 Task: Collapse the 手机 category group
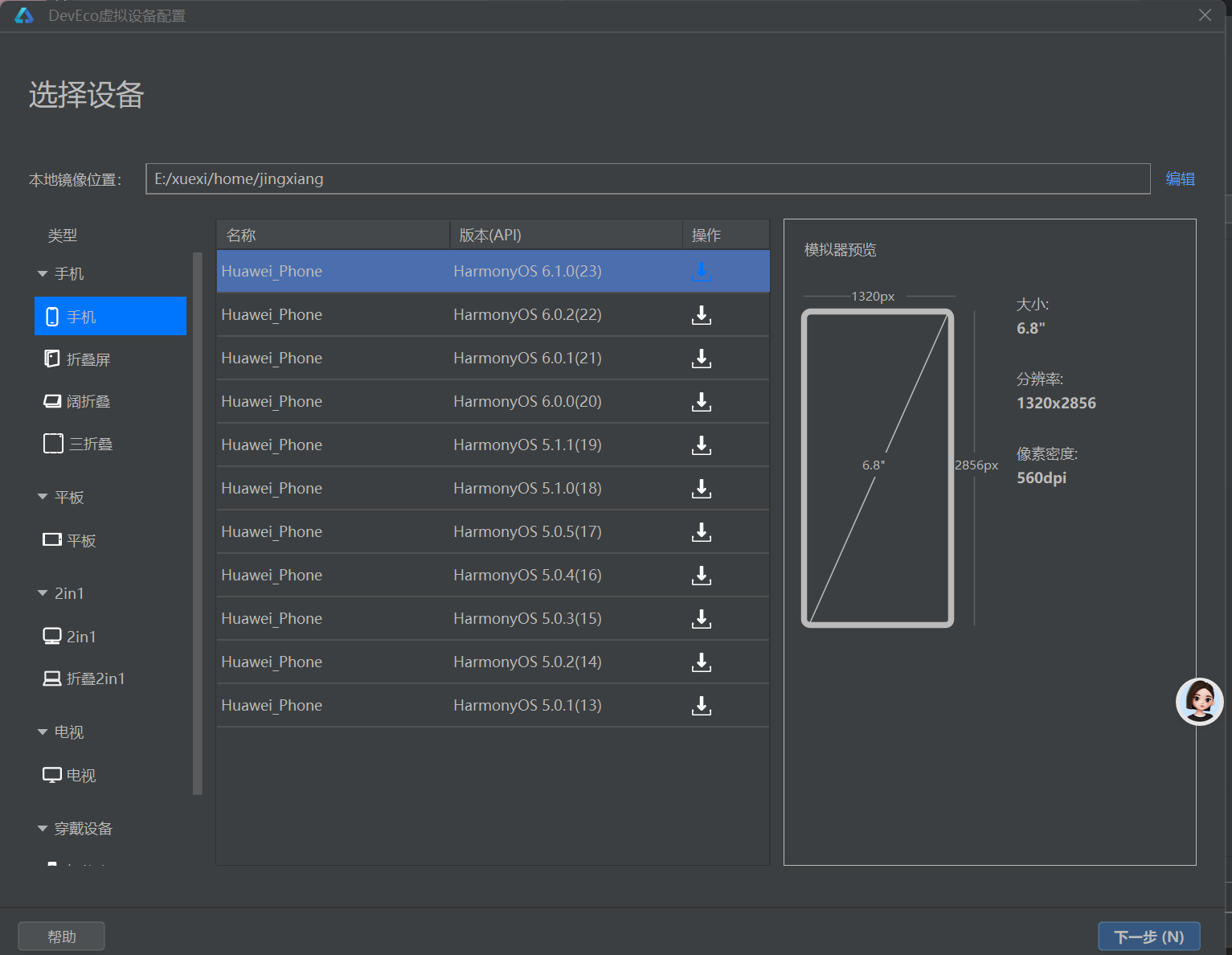[43, 273]
